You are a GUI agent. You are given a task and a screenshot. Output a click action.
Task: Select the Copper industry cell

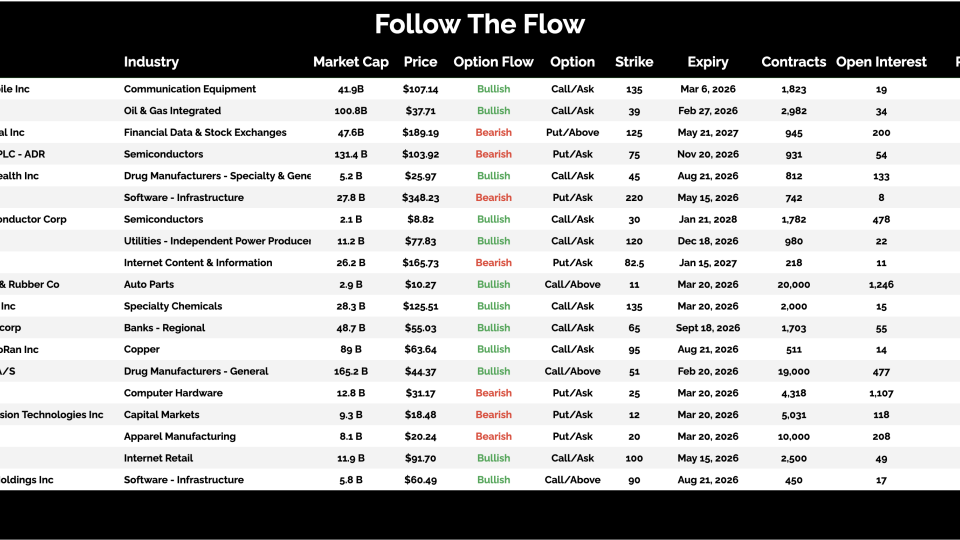142,350
